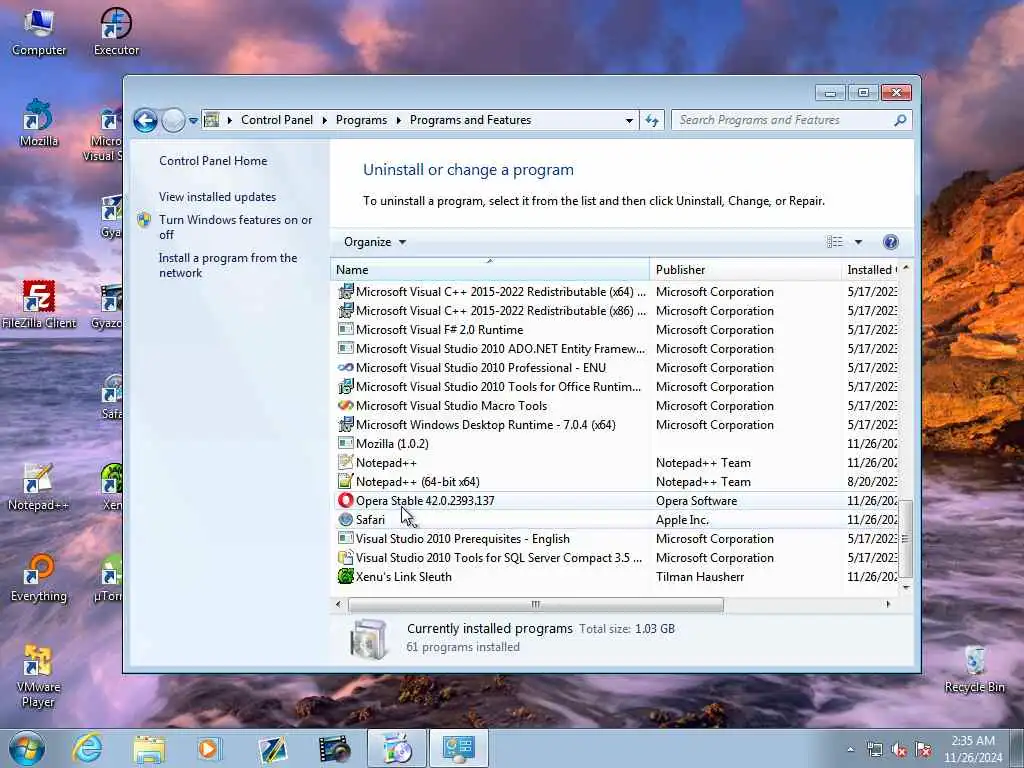Select Mozilla (1.0.2) entry
The image size is (1024, 768).
(392, 444)
